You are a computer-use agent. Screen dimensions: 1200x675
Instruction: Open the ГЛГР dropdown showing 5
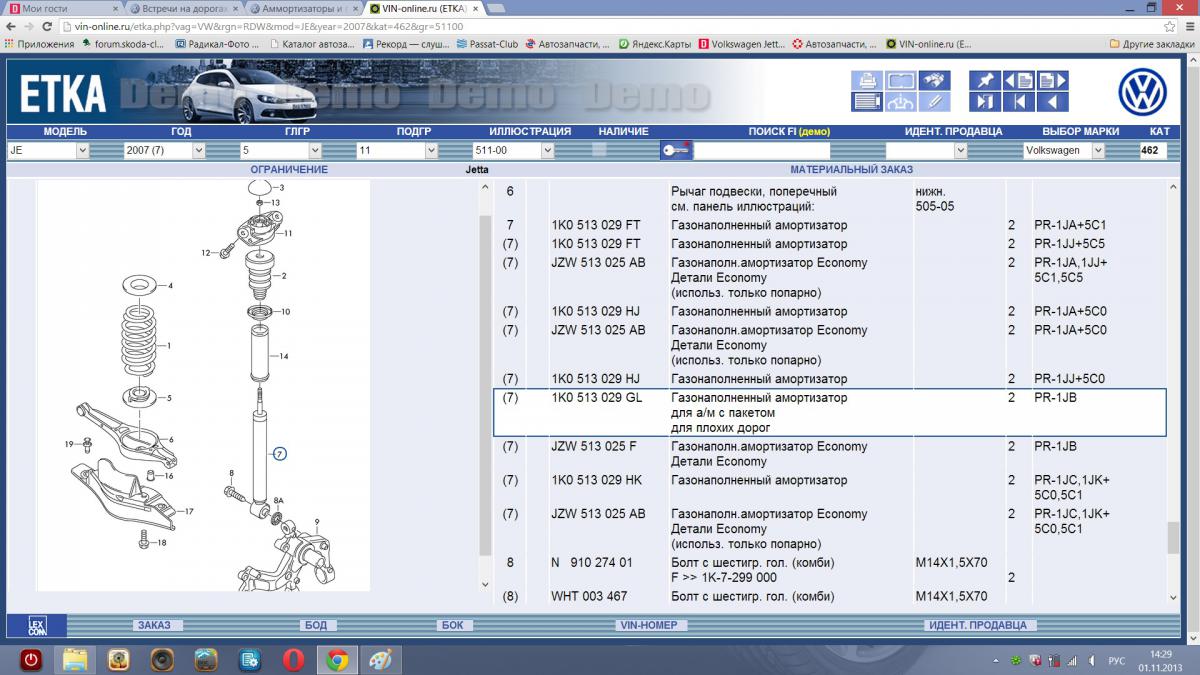click(280, 151)
